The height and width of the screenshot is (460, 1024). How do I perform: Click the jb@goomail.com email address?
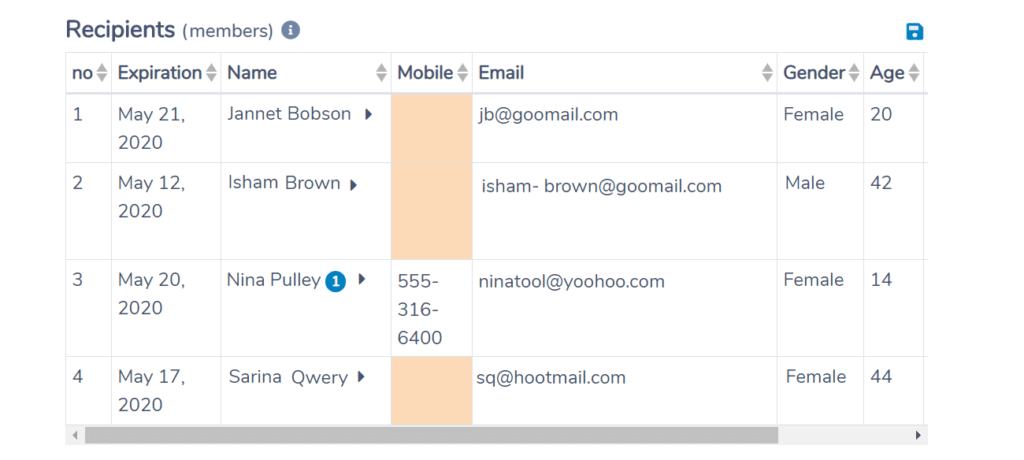(548, 115)
